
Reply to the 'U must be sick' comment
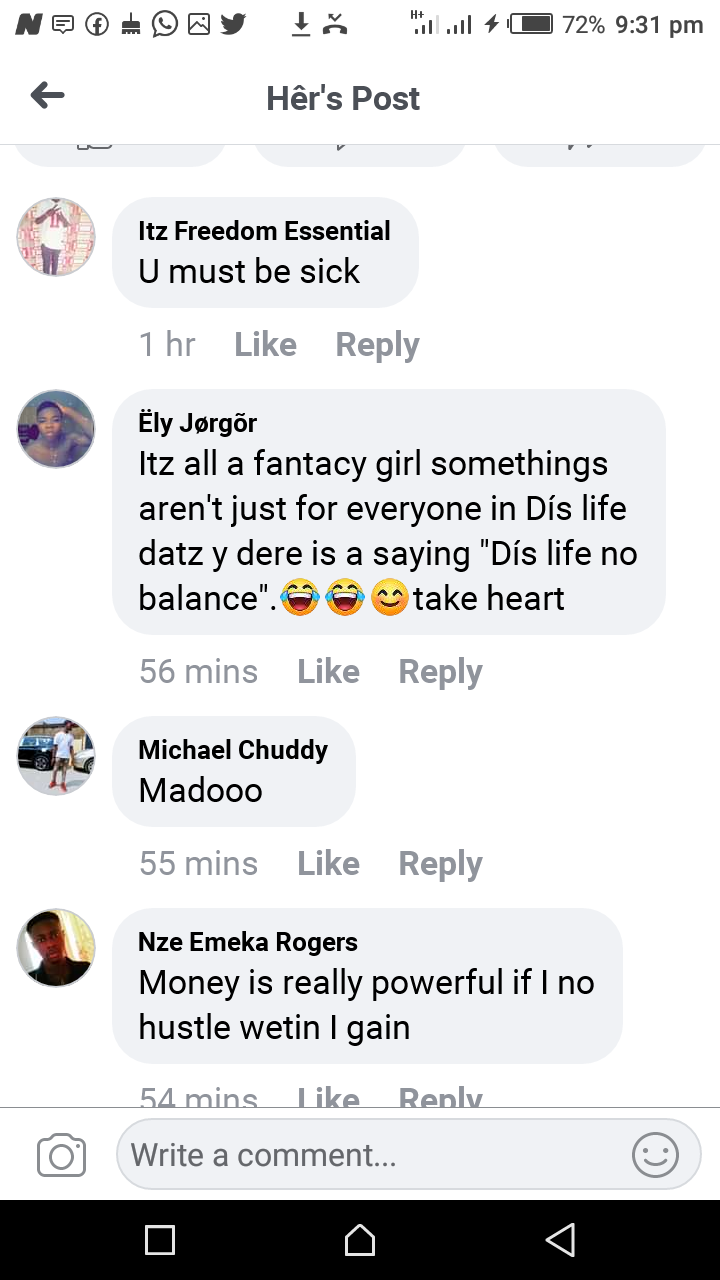[377, 345]
